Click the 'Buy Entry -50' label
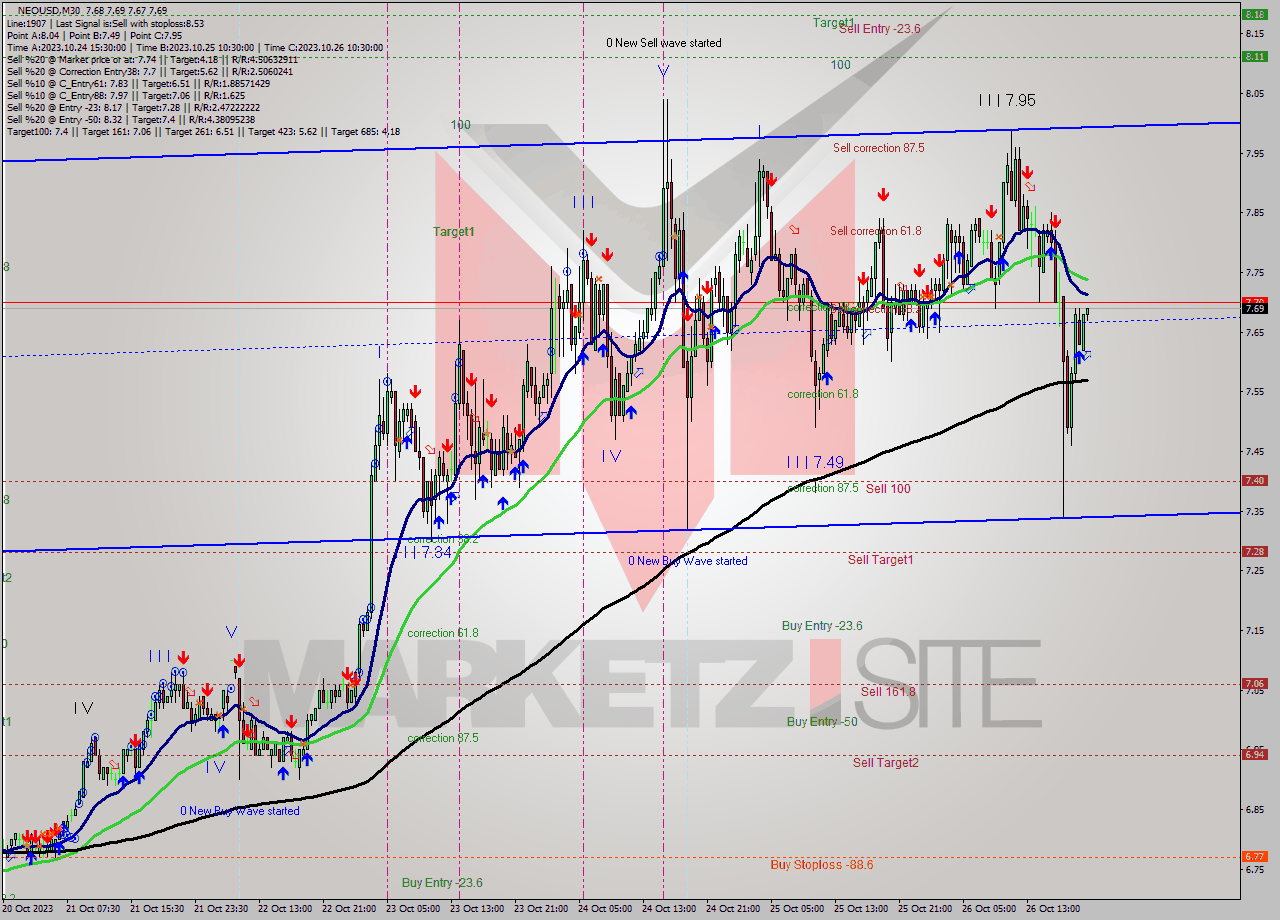The width and height of the screenshot is (1280, 920). [x=822, y=721]
